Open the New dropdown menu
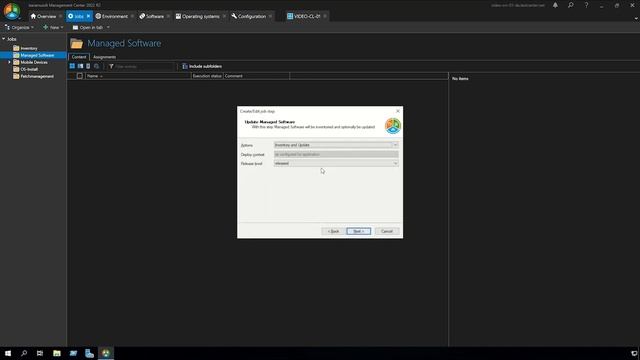The width and height of the screenshot is (640, 360). pyautogui.click(x=53, y=27)
